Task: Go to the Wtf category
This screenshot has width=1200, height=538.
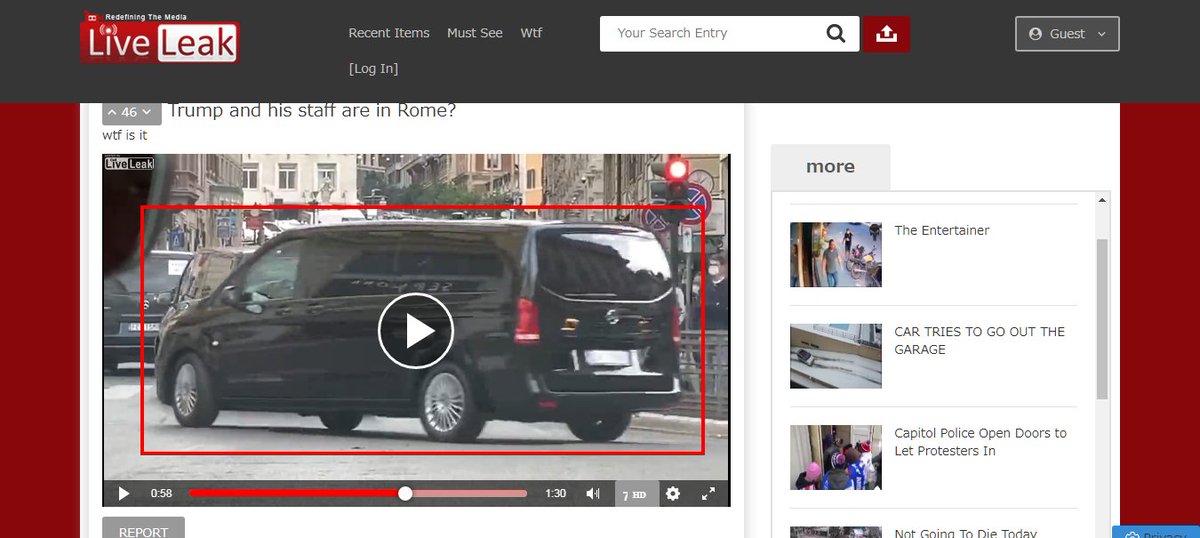Action: pyautogui.click(x=531, y=33)
